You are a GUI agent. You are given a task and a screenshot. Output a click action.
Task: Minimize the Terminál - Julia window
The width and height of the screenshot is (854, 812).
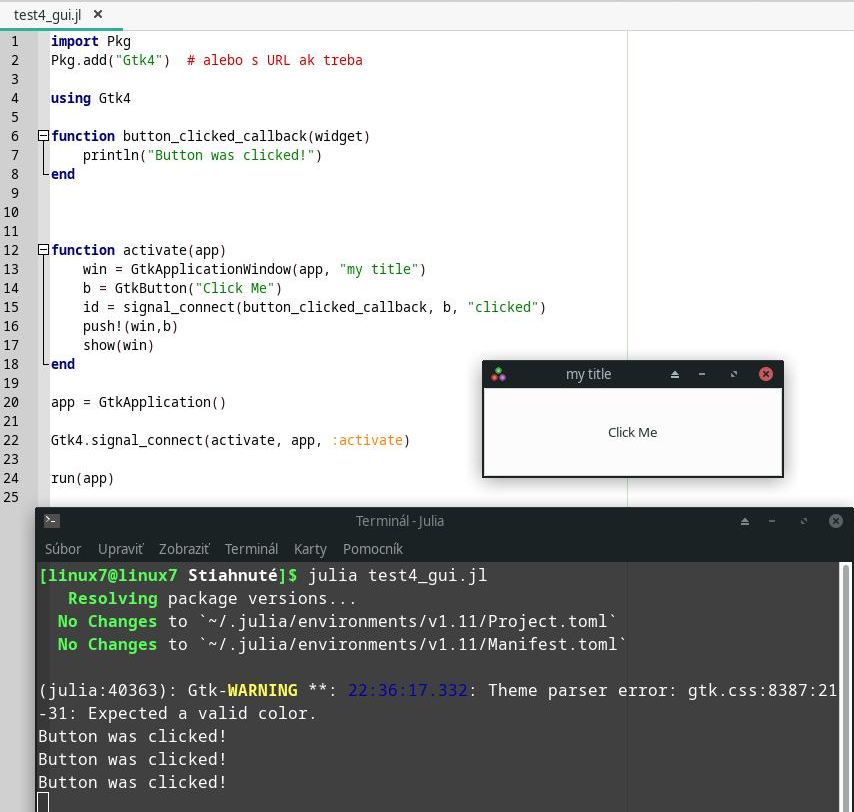pos(772,521)
